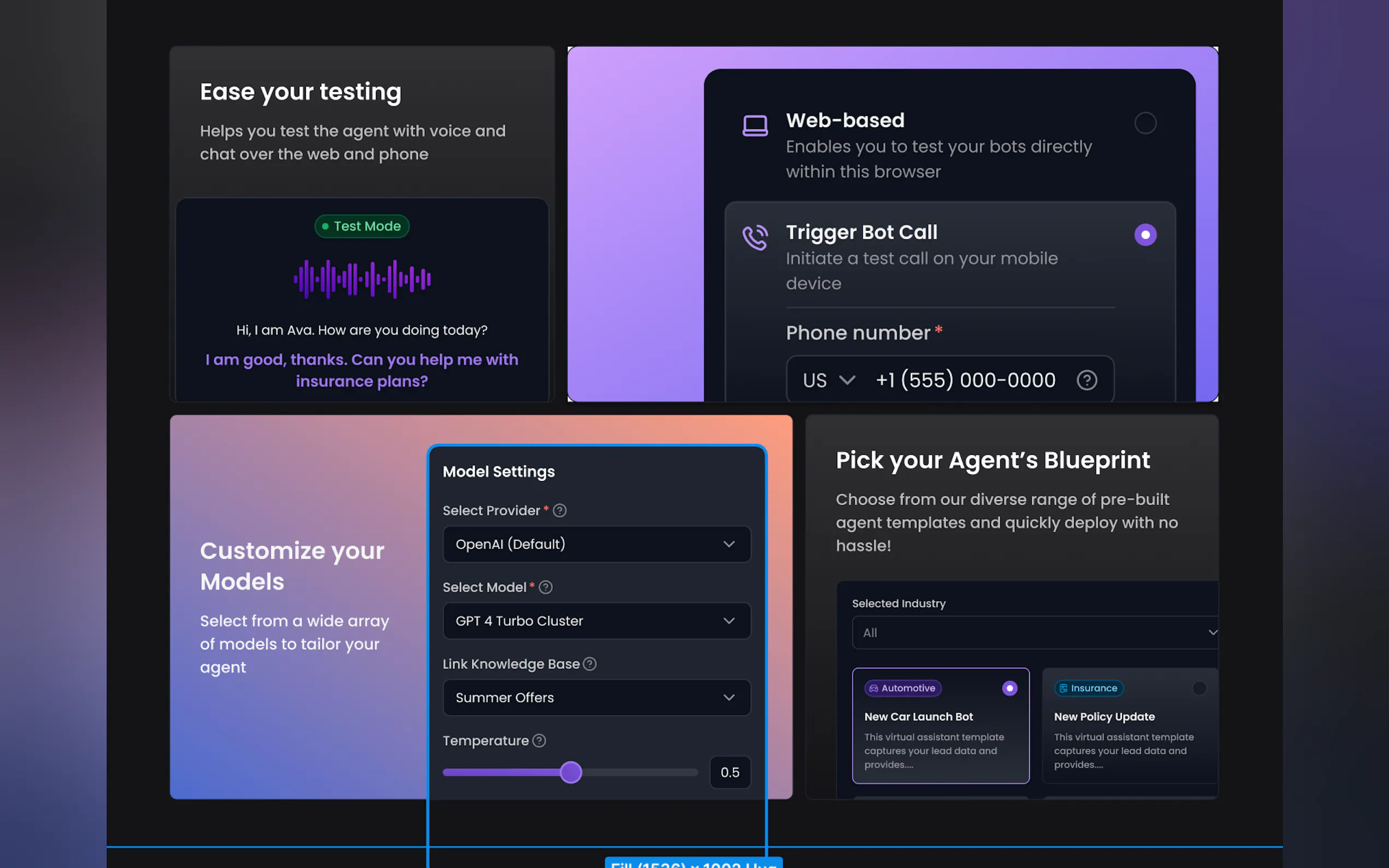Image resolution: width=1389 pixels, height=868 pixels.
Task: Open the OpenAI (Default) provider dropdown
Action: [x=597, y=544]
